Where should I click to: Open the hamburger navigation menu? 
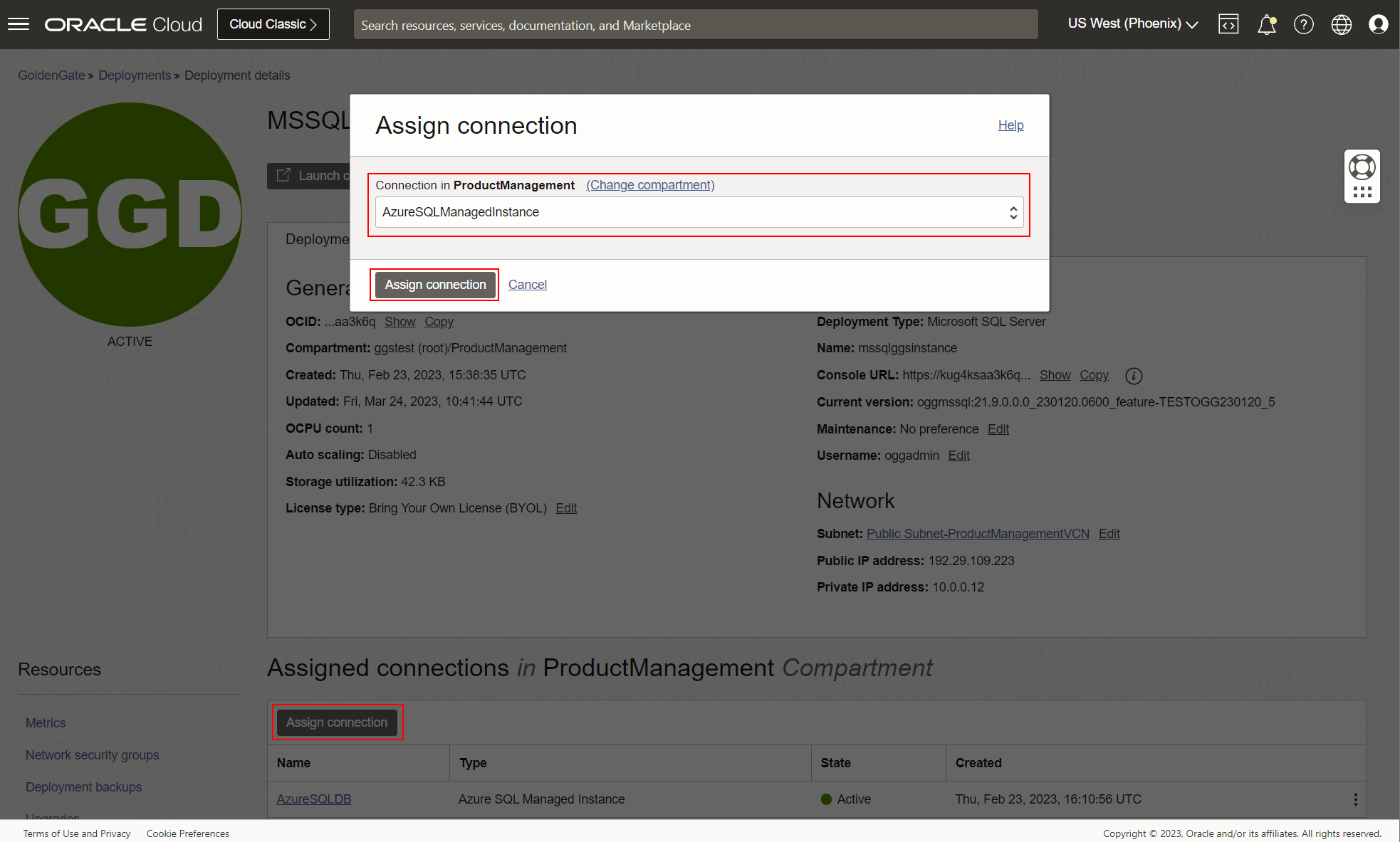coord(19,24)
